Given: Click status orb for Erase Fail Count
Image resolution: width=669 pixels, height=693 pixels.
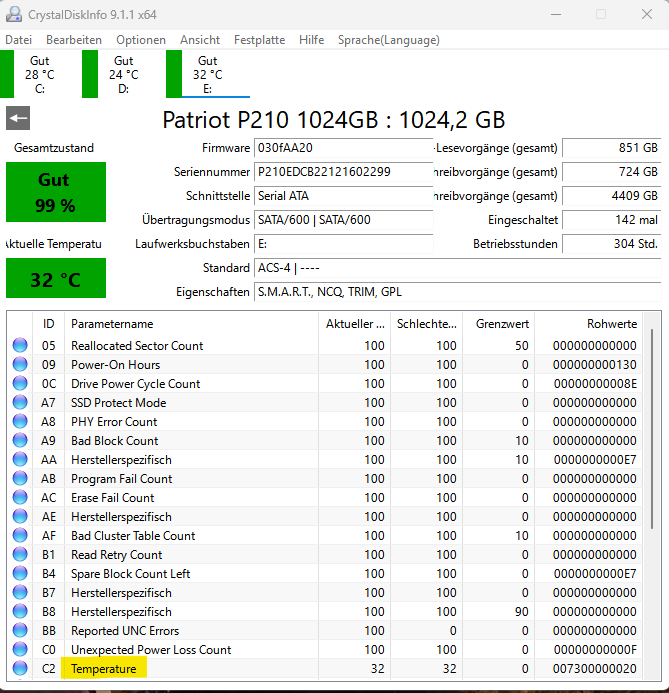Looking at the screenshot, I should (20, 497).
